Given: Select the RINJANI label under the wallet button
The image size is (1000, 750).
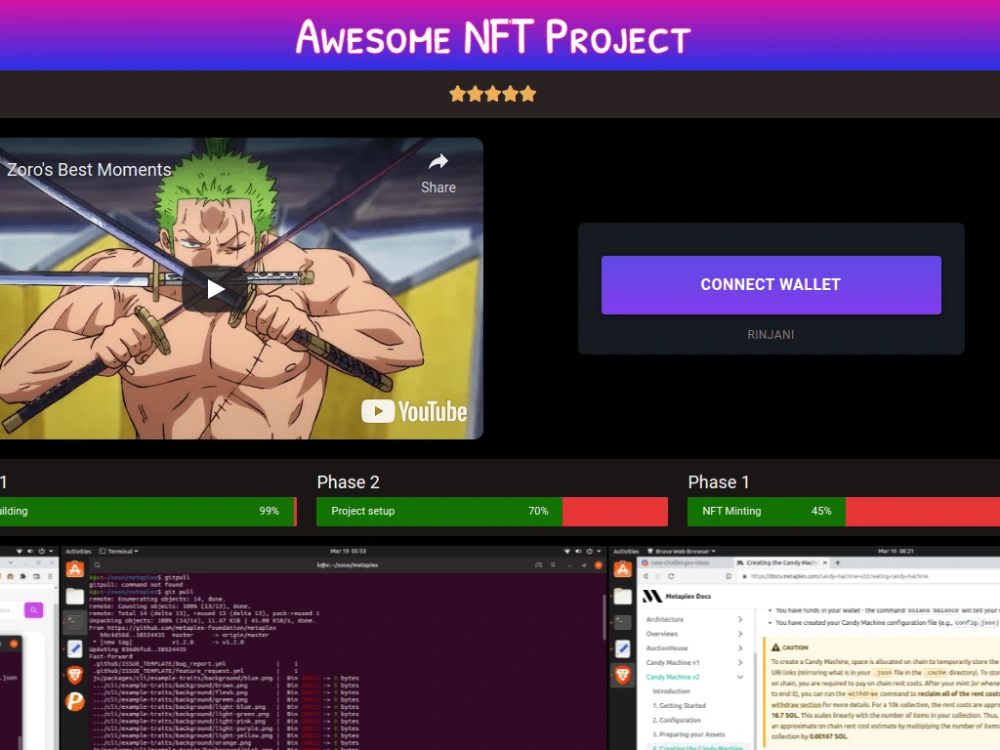Looking at the screenshot, I should point(770,335).
